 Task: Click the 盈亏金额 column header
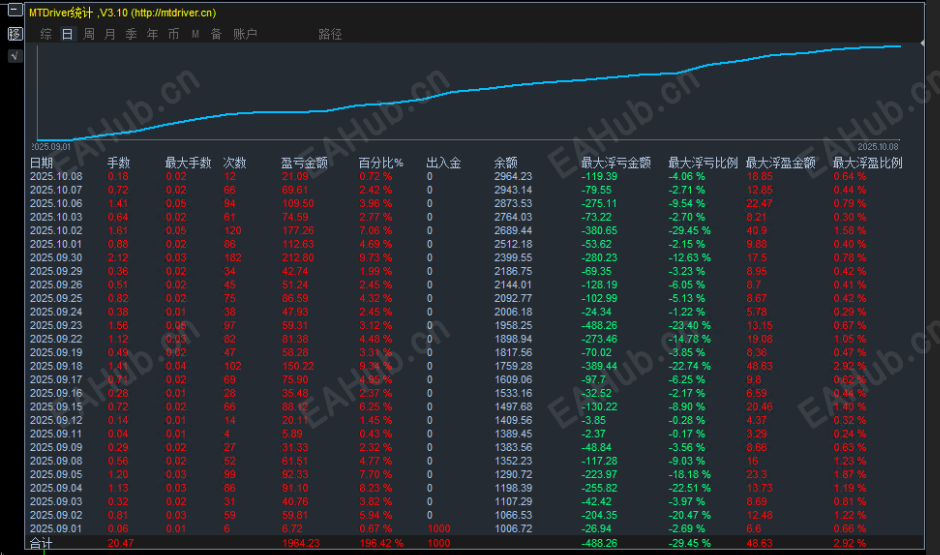(x=305, y=162)
